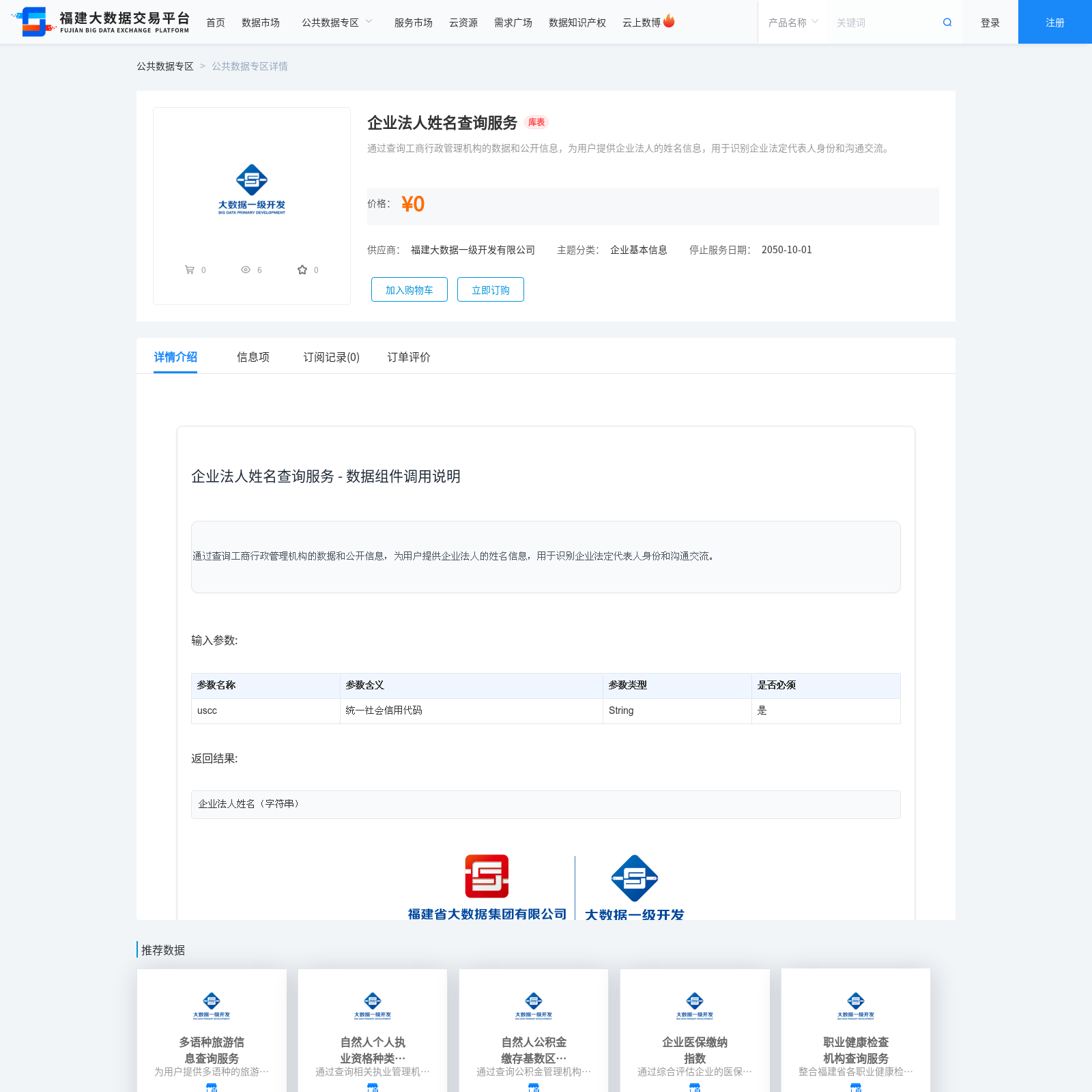Open 数据市场 in the navigation
Viewport: 1092px width, 1092px height.
pos(261,23)
